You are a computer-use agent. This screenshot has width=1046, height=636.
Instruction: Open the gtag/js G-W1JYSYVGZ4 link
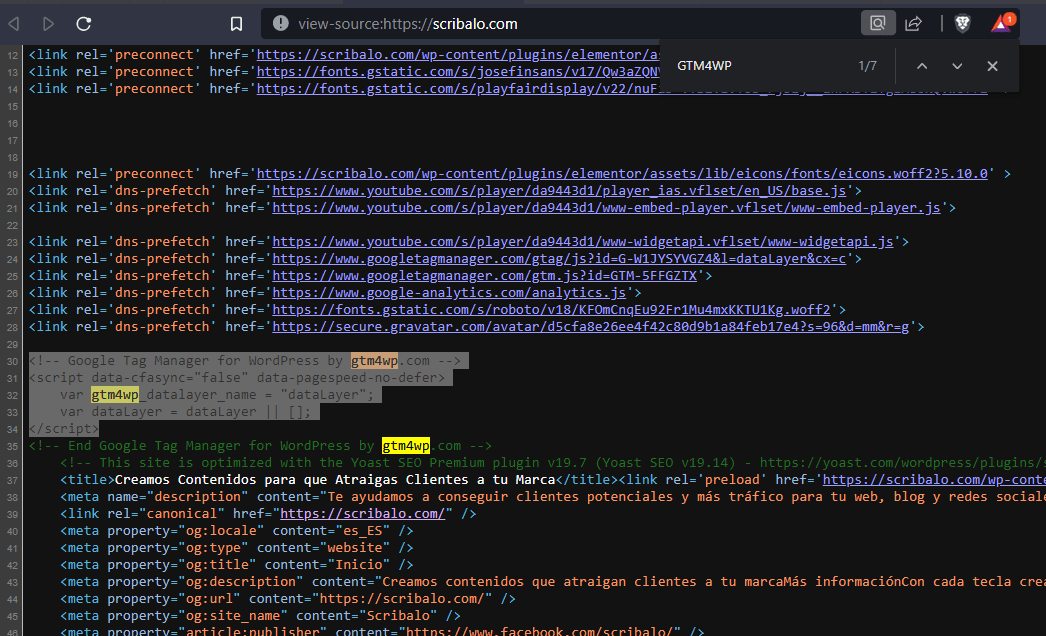tap(559, 259)
